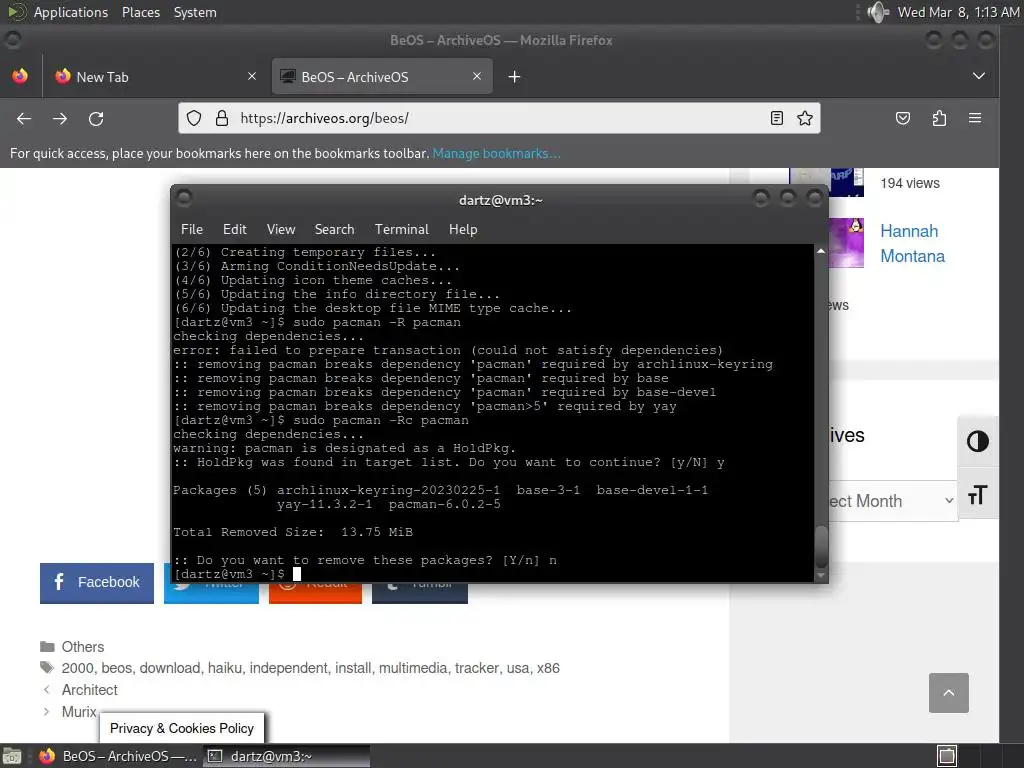This screenshot has width=1024, height=768.
Task: Switch to dartz@vm3 terminal in taskbar
Action: [x=286, y=756]
